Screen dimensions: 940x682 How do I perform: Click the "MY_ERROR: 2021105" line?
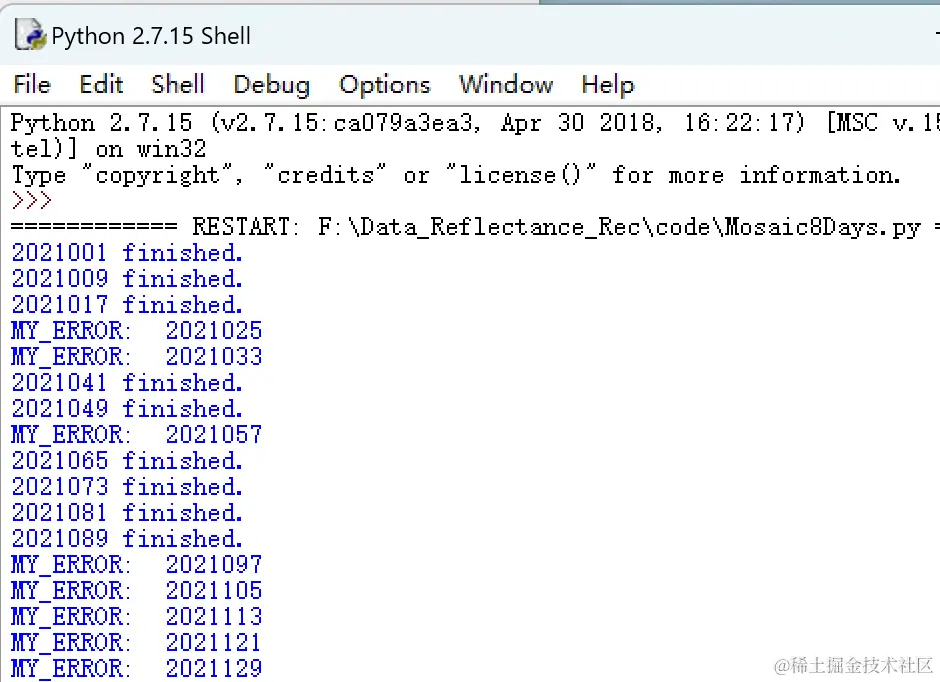point(137,590)
